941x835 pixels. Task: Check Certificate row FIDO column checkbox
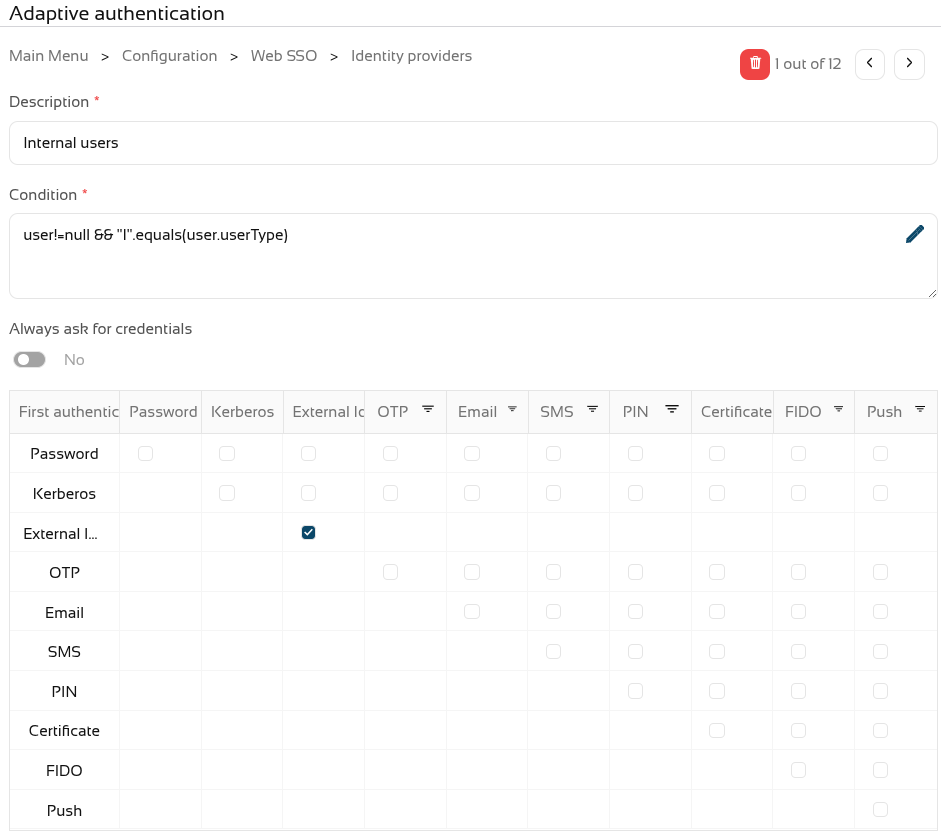tap(798, 731)
